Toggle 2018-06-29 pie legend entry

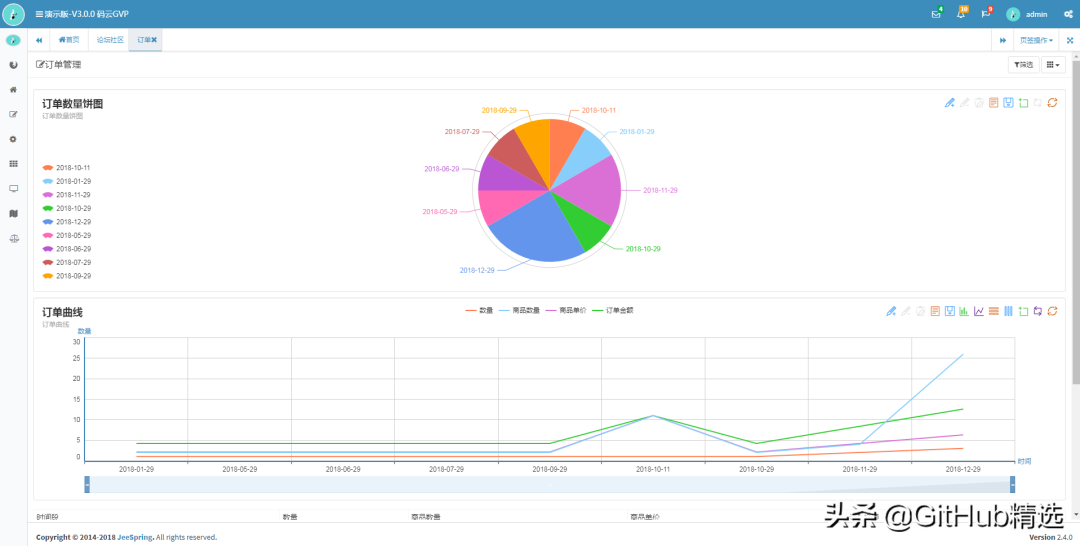click(x=66, y=249)
